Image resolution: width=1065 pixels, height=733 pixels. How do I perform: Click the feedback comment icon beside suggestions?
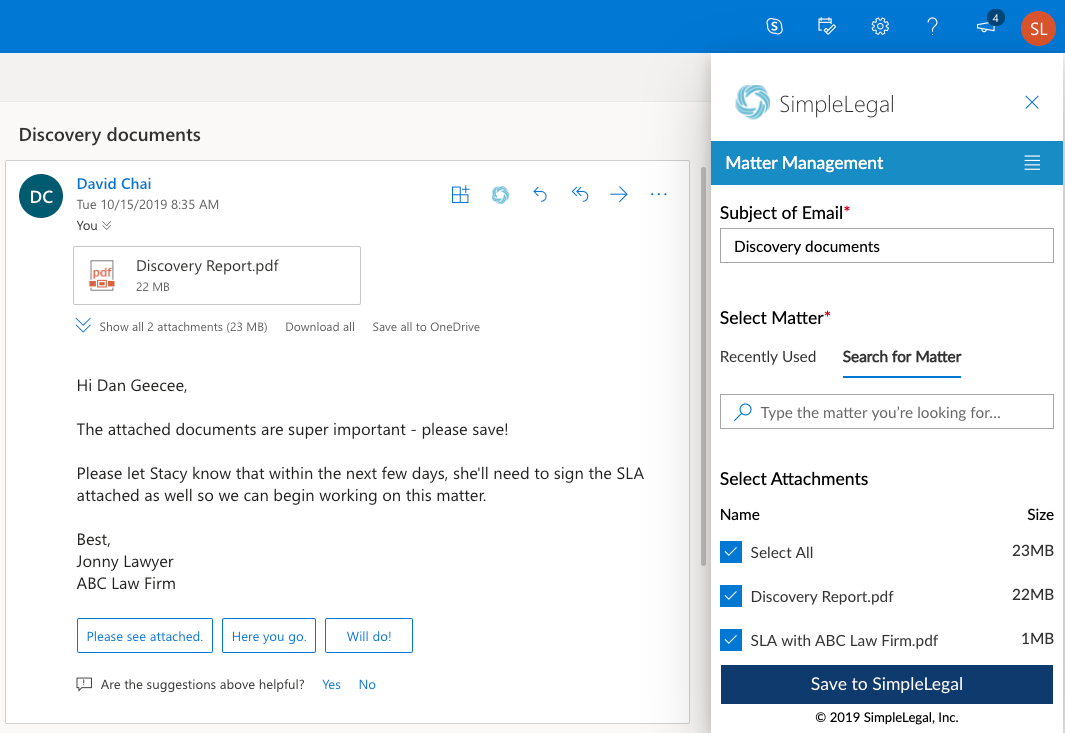pos(84,684)
